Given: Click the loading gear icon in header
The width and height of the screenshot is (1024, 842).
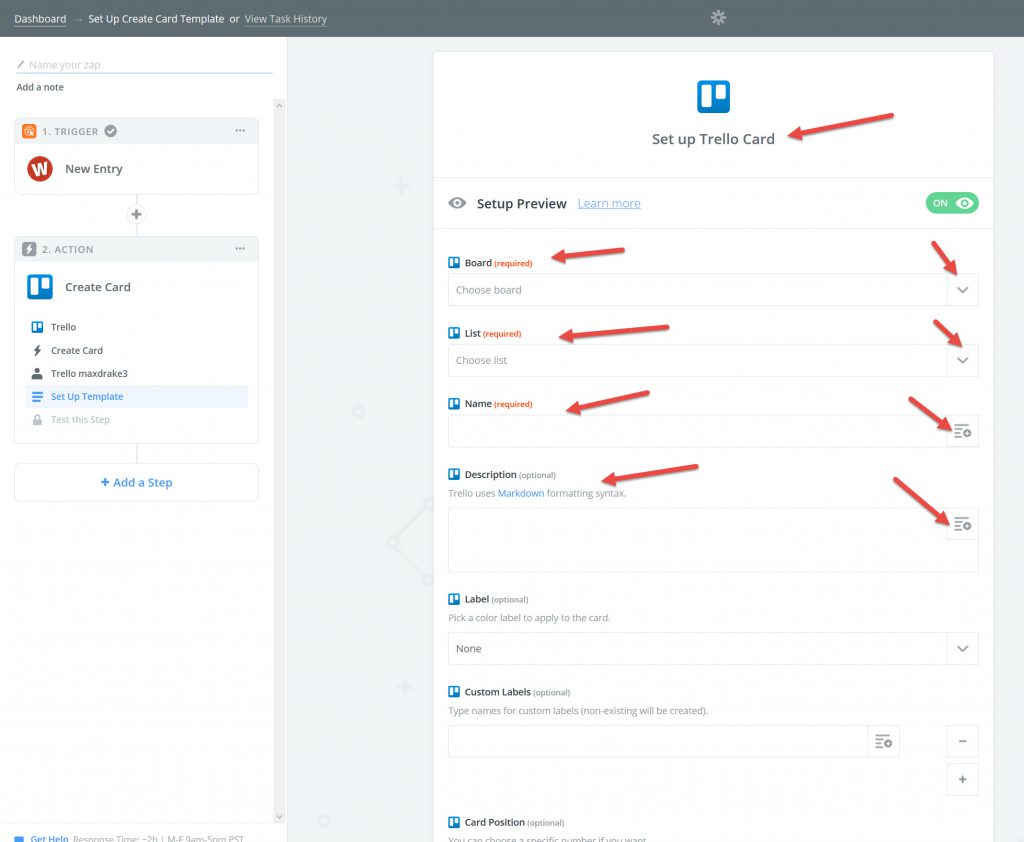Looking at the screenshot, I should 717,18.
